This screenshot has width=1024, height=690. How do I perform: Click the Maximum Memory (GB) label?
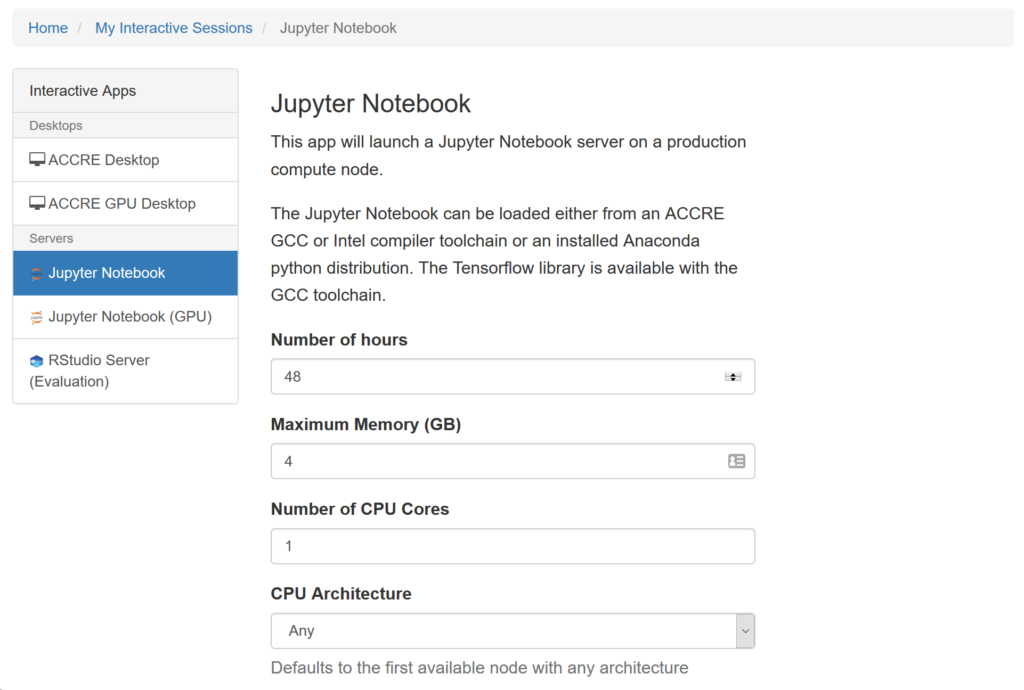coord(366,424)
